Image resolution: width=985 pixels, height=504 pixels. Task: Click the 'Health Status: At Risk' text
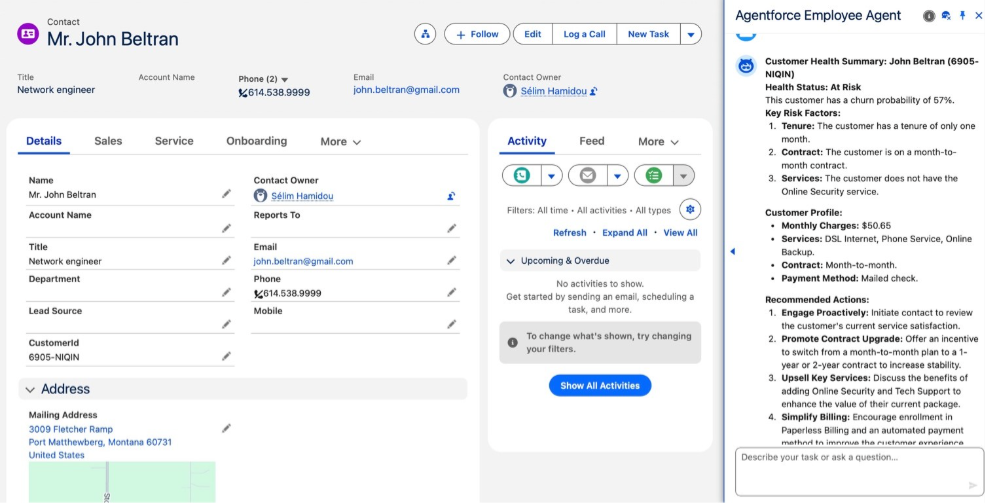(x=813, y=87)
